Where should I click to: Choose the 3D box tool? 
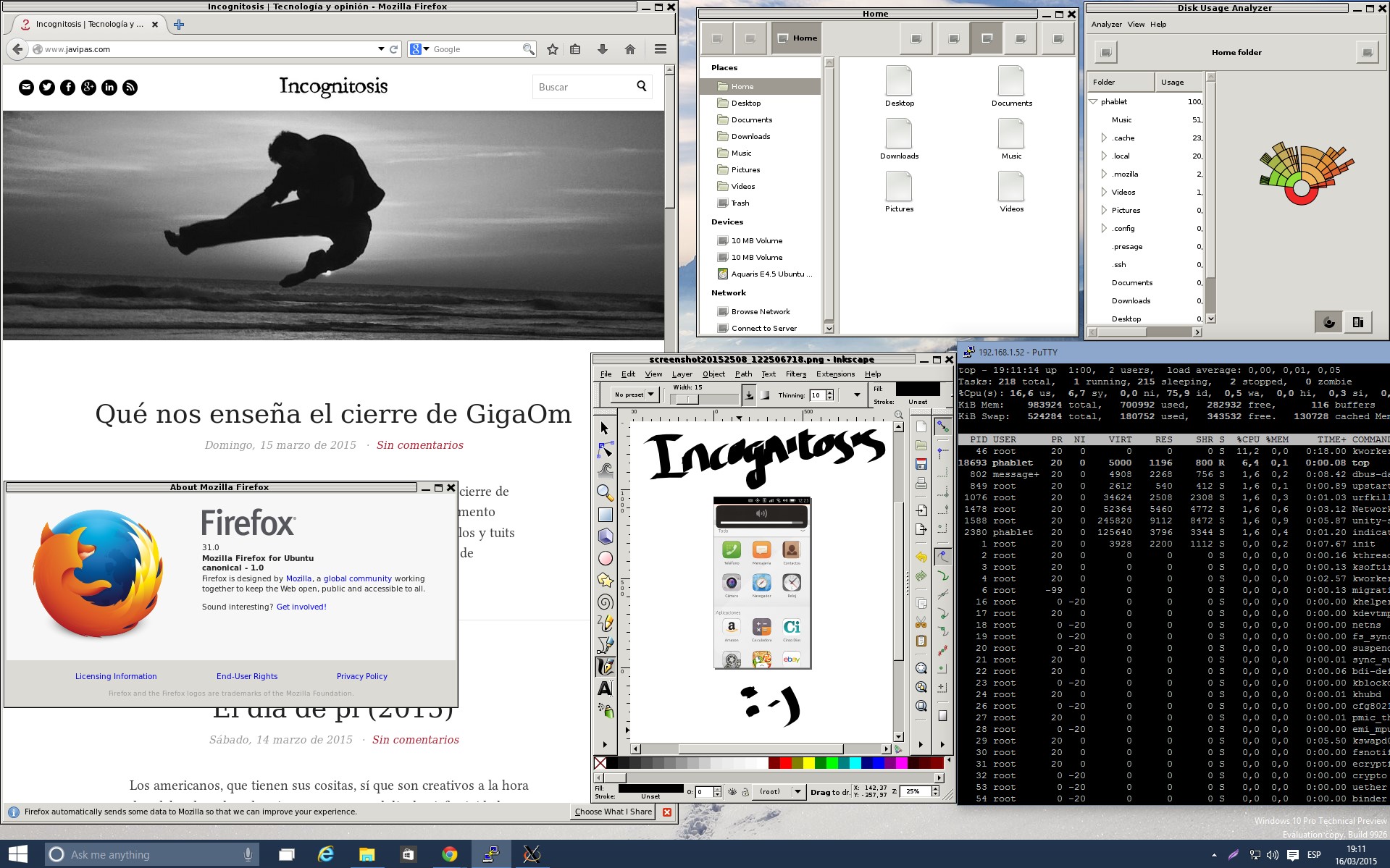click(x=606, y=536)
